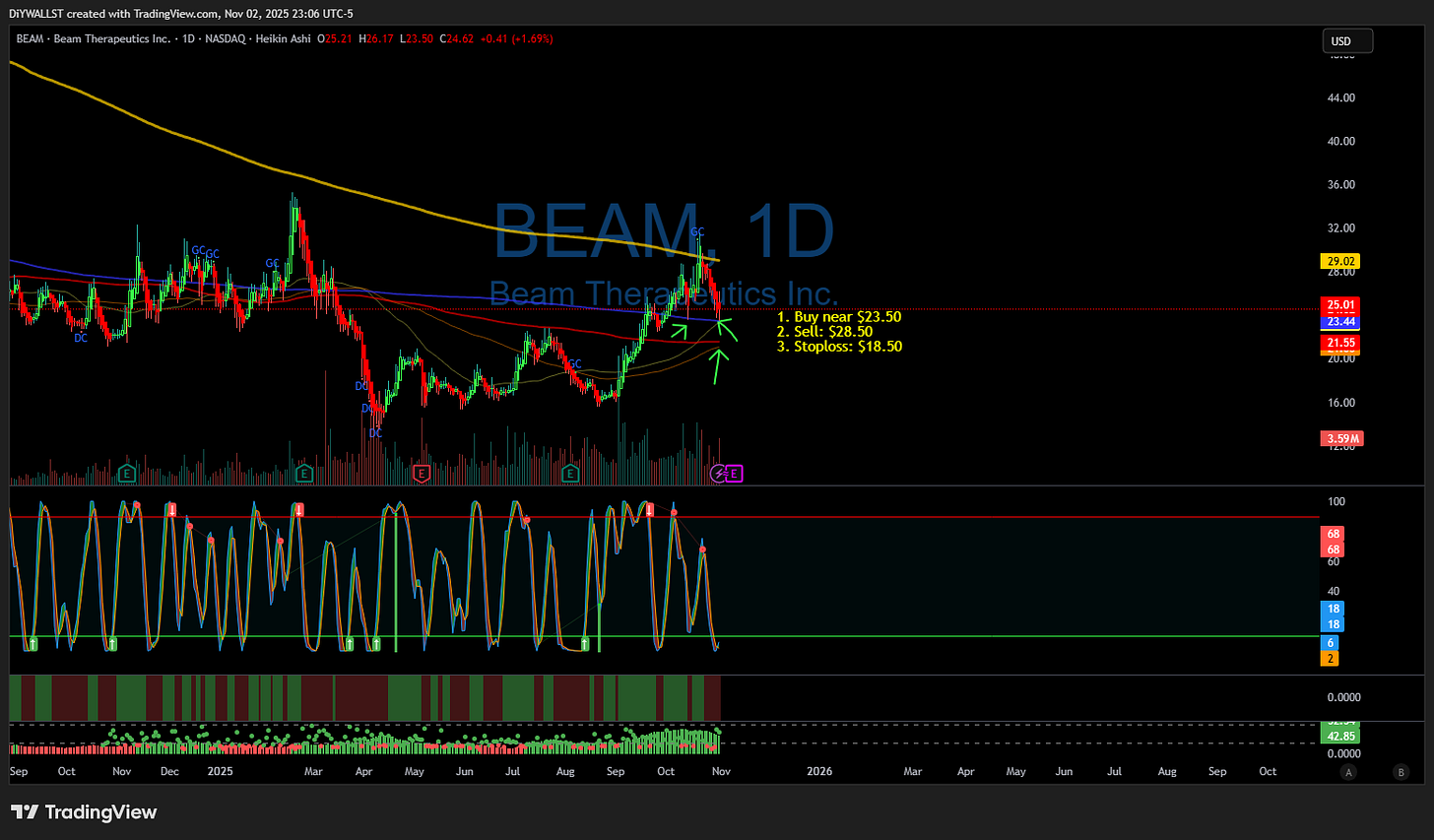The width and height of the screenshot is (1434, 840).
Task: Open the Heikin Ashi chart type selector
Action: [284, 38]
